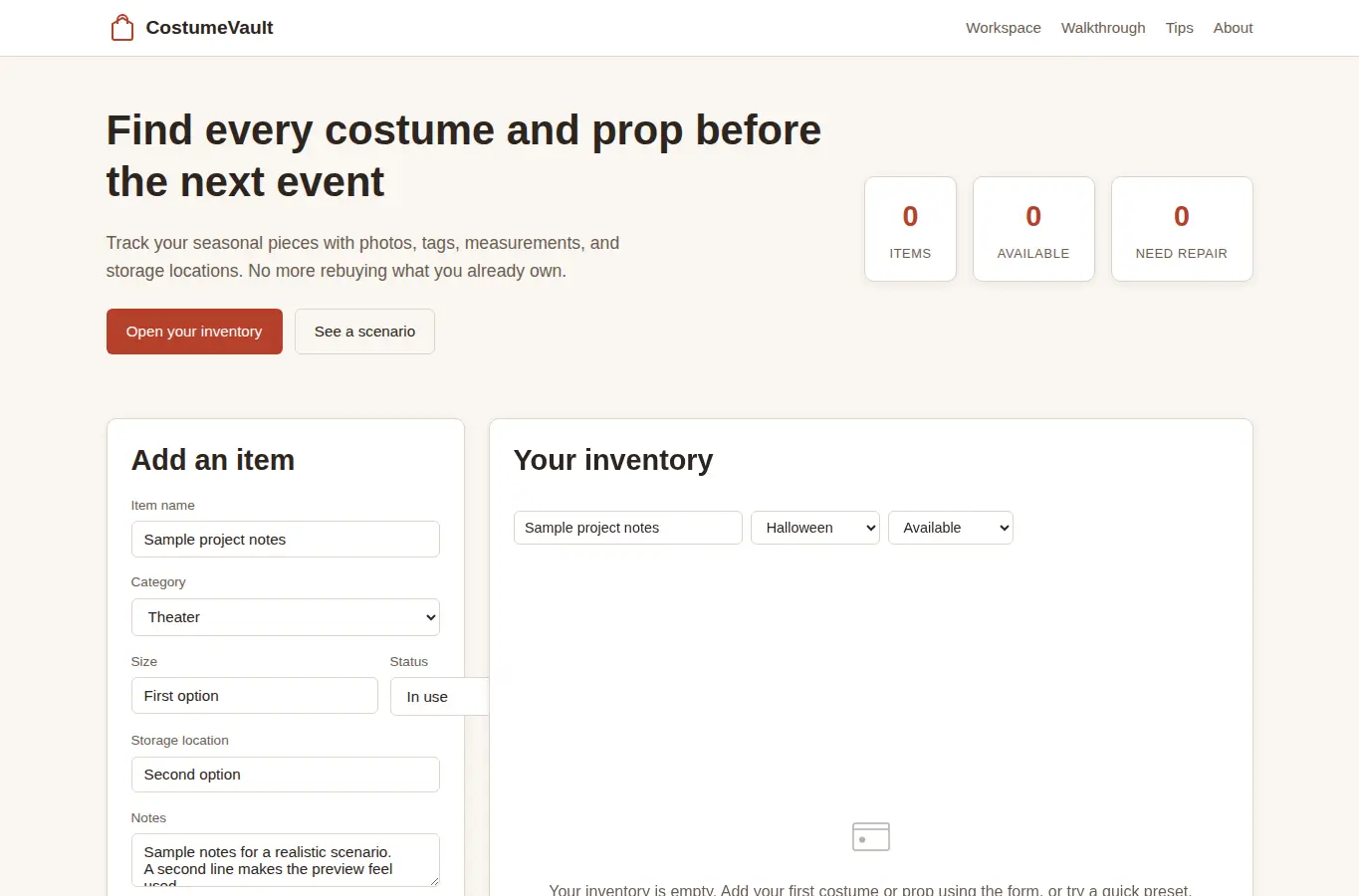Expand the Category dropdown showing Theater
The image size is (1359, 896).
coord(286,617)
